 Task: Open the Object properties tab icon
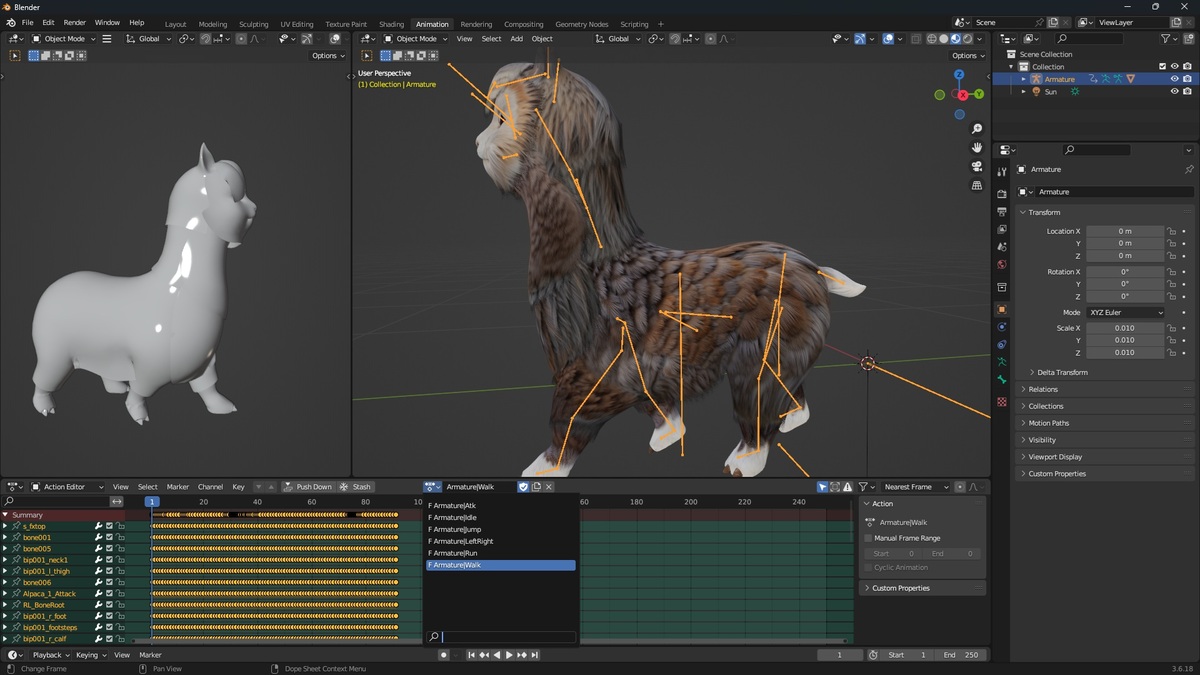click(x=1002, y=310)
